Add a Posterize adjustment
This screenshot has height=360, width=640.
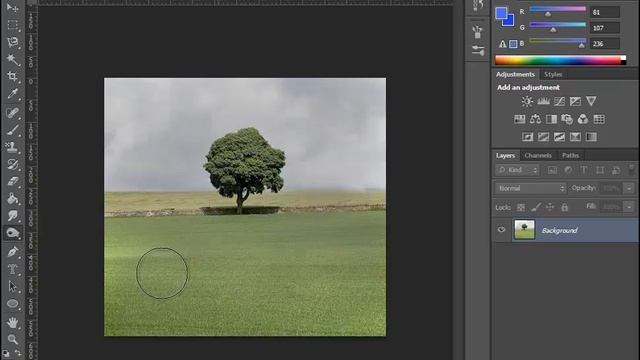tap(543, 137)
